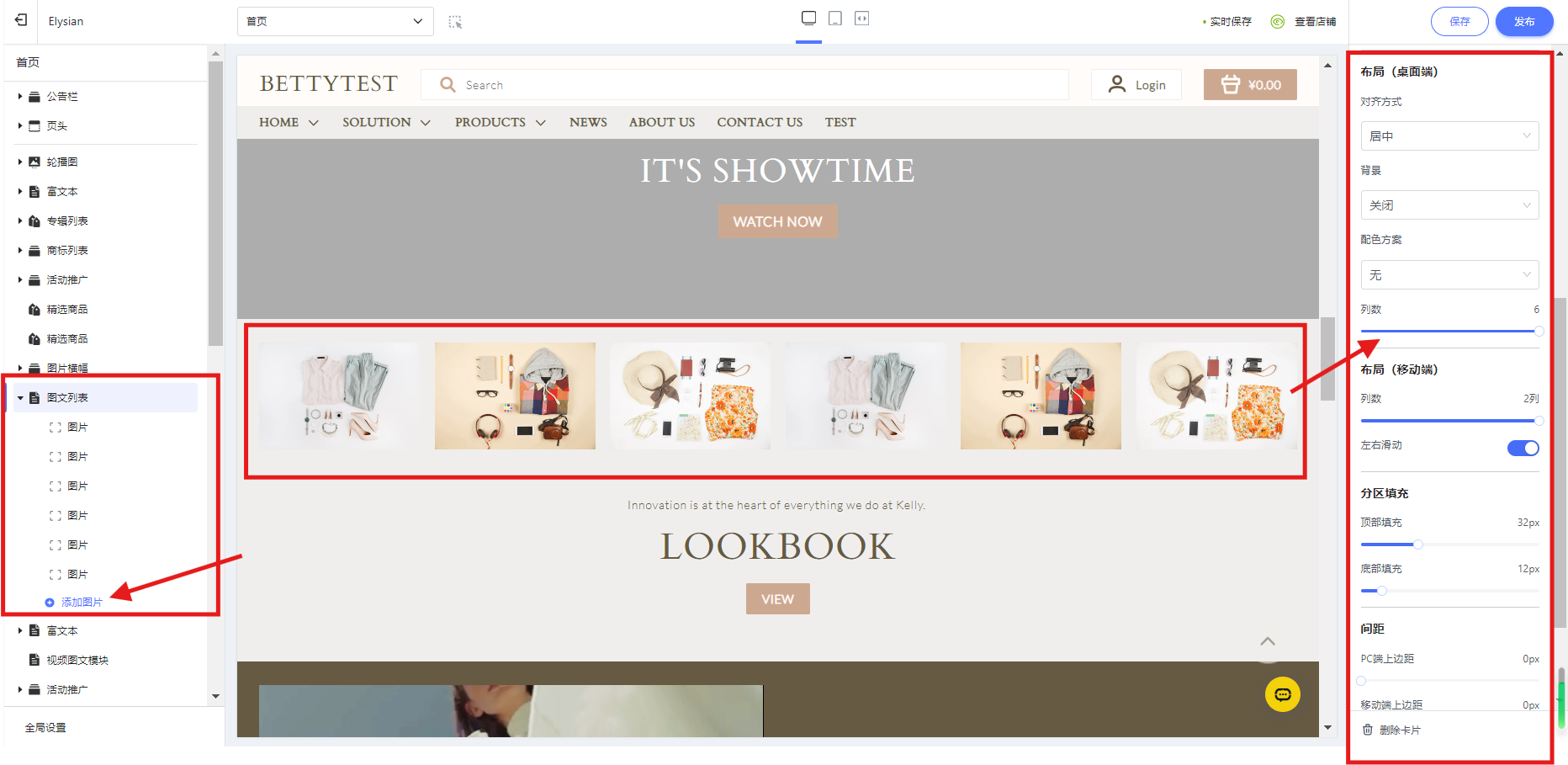Click the 发布 publish button
This screenshot has width=1568, height=765.
pyautogui.click(x=1523, y=22)
